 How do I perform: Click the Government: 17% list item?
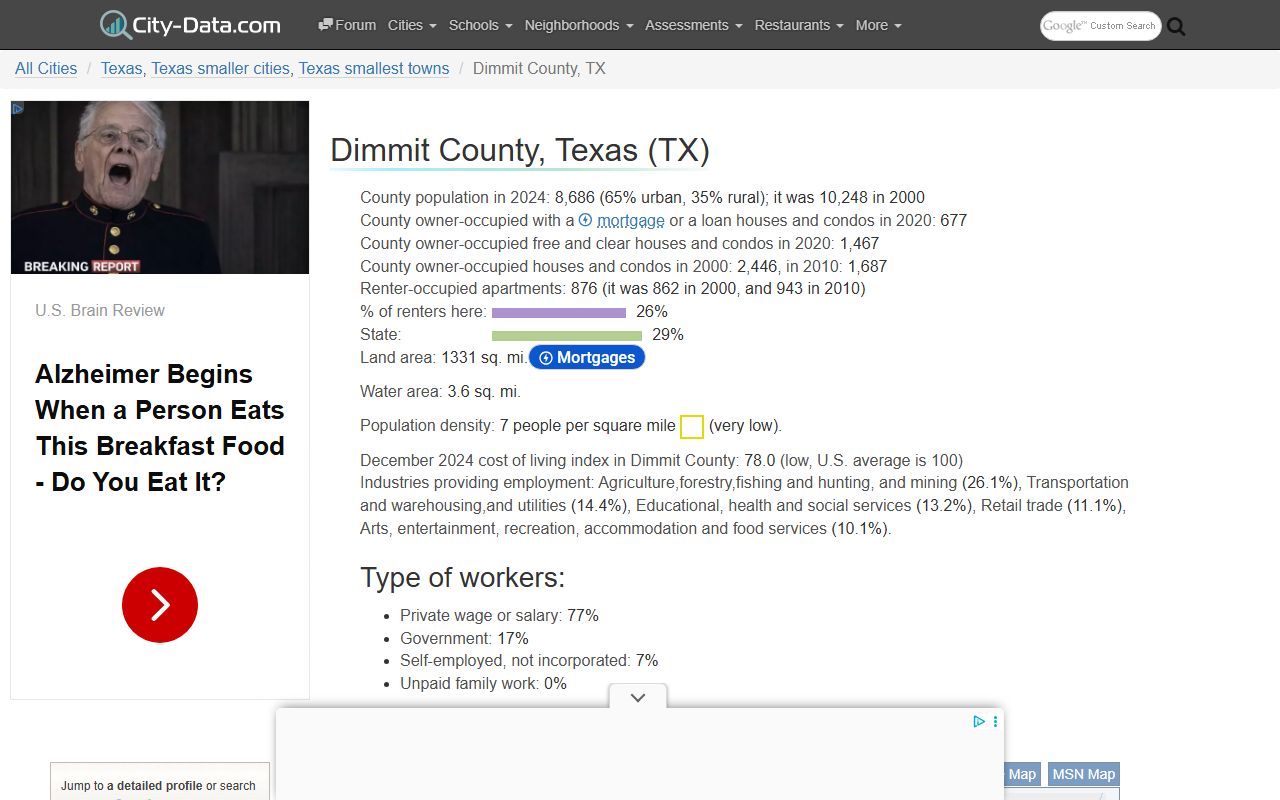coord(464,638)
